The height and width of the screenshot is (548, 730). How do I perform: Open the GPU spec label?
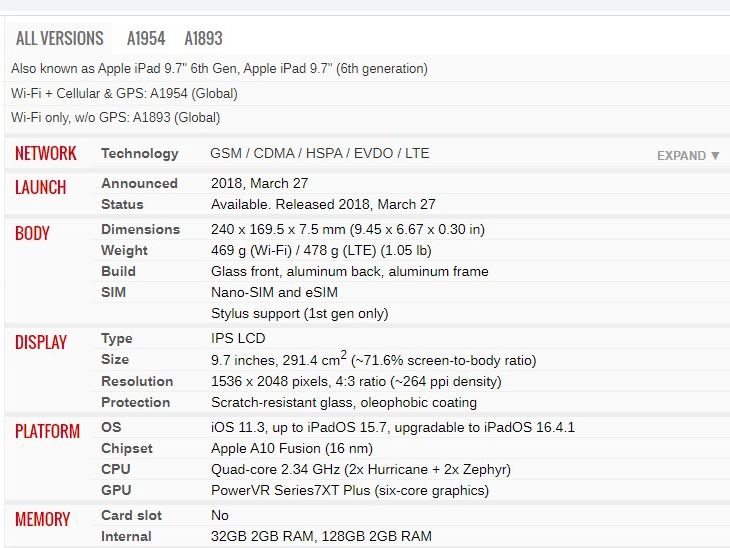116,490
